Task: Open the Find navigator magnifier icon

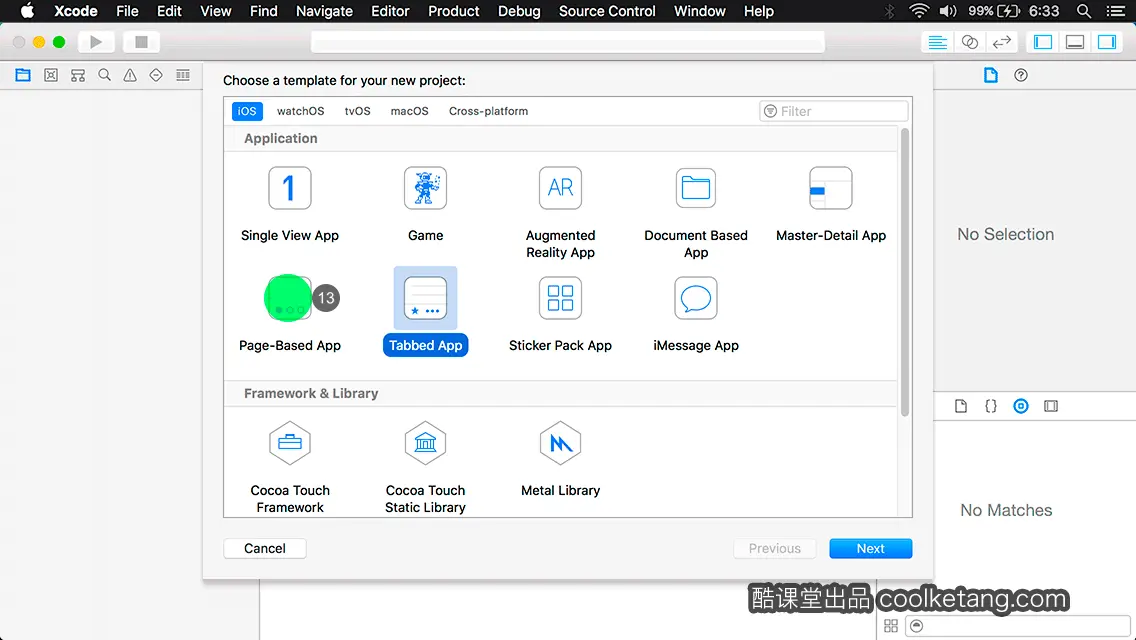Action: tap(104, 75)
